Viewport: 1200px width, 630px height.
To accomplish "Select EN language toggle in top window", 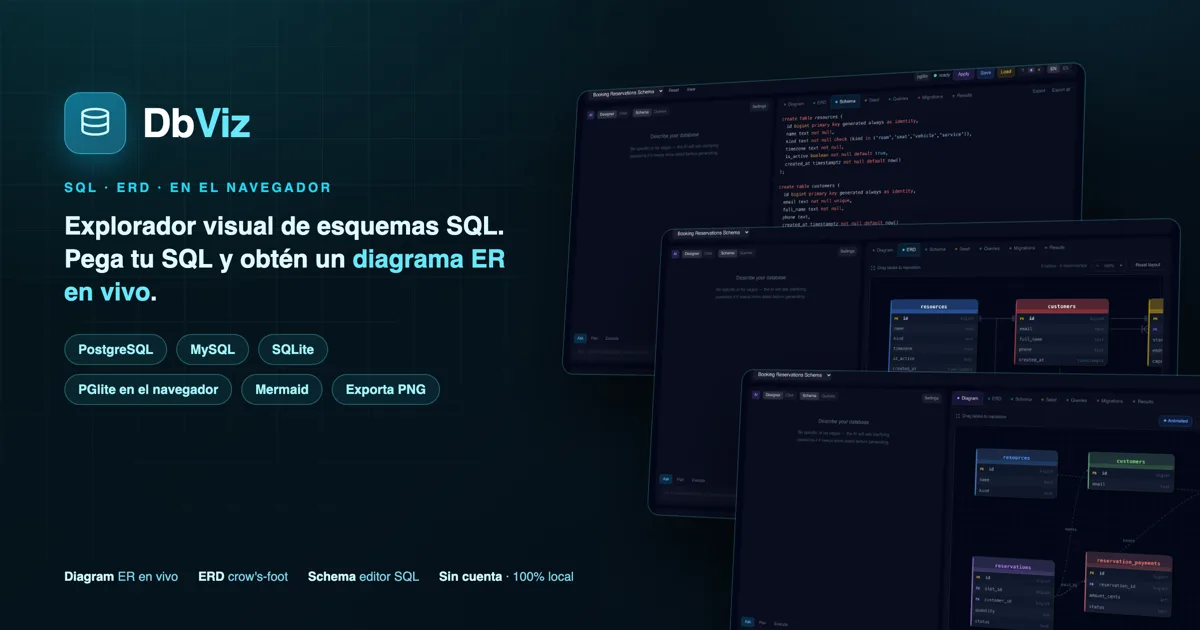I will pos(1053,68).
